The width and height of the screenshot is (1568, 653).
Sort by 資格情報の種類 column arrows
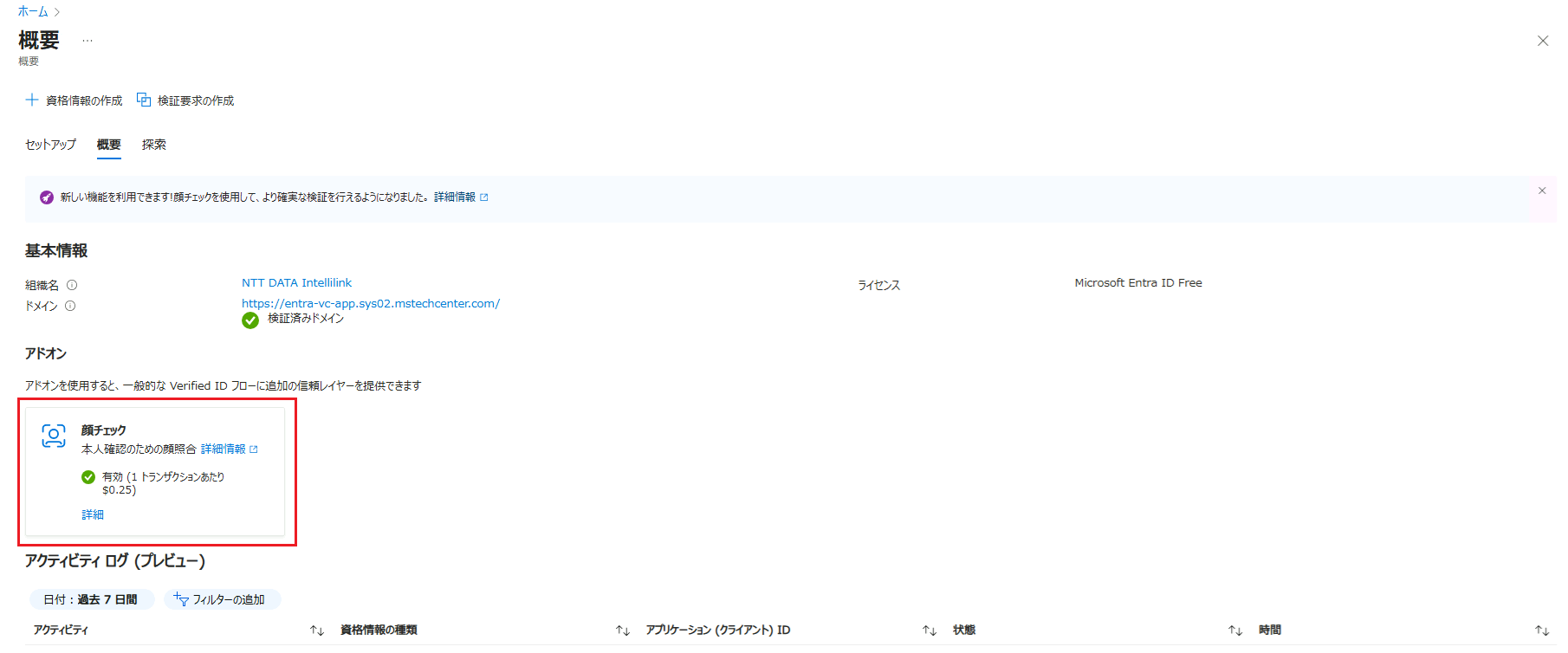pyautogui.click(x=622, y=630)
